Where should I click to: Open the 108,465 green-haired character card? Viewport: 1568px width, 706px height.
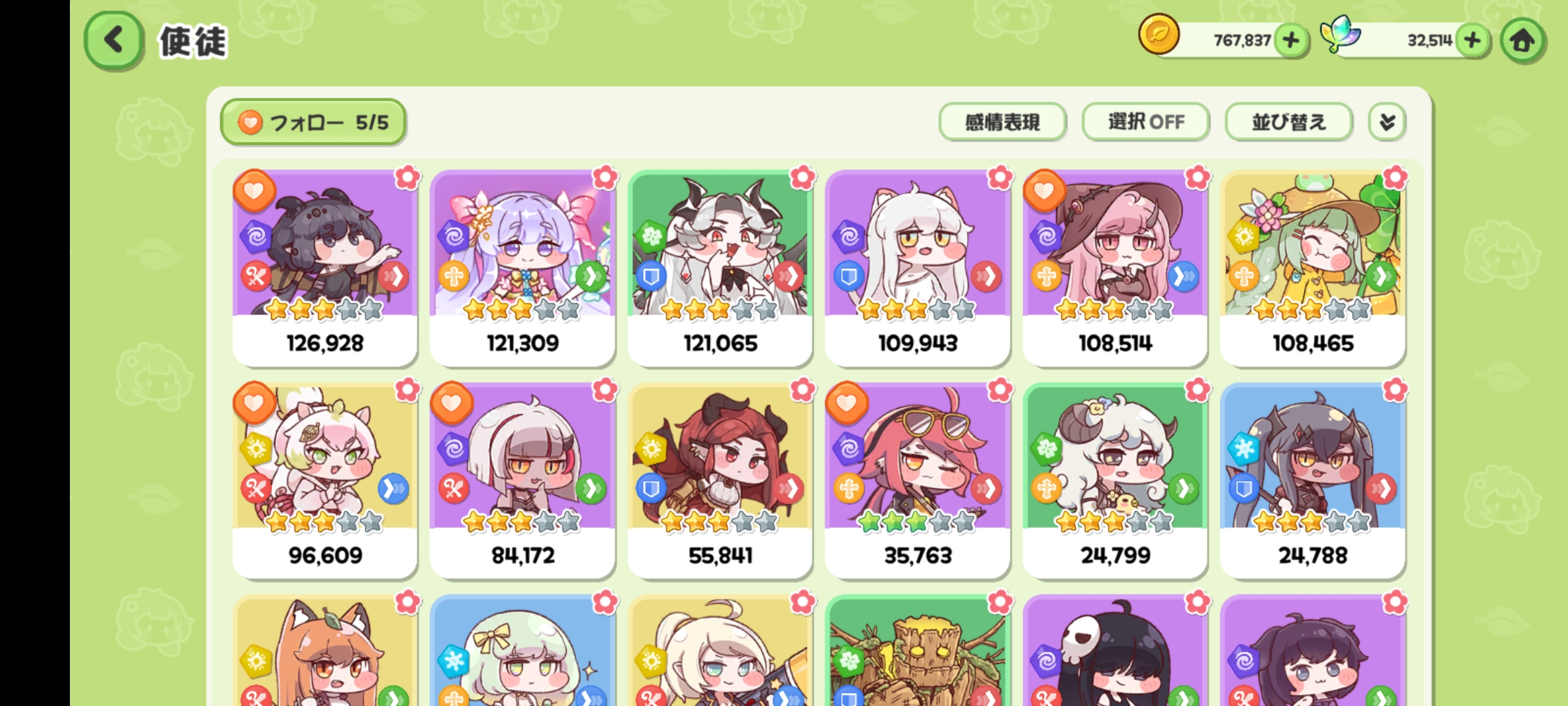coord(1312,268)
